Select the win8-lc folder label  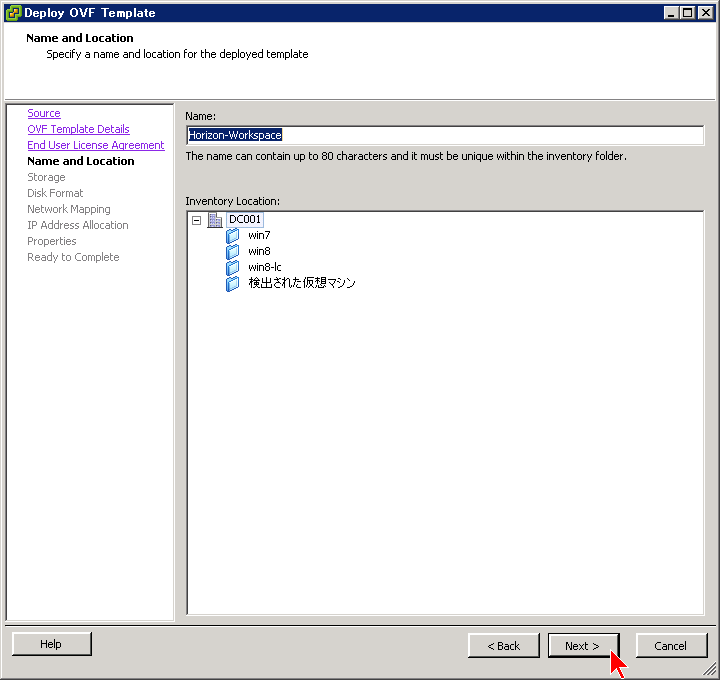tap(264, 267)
